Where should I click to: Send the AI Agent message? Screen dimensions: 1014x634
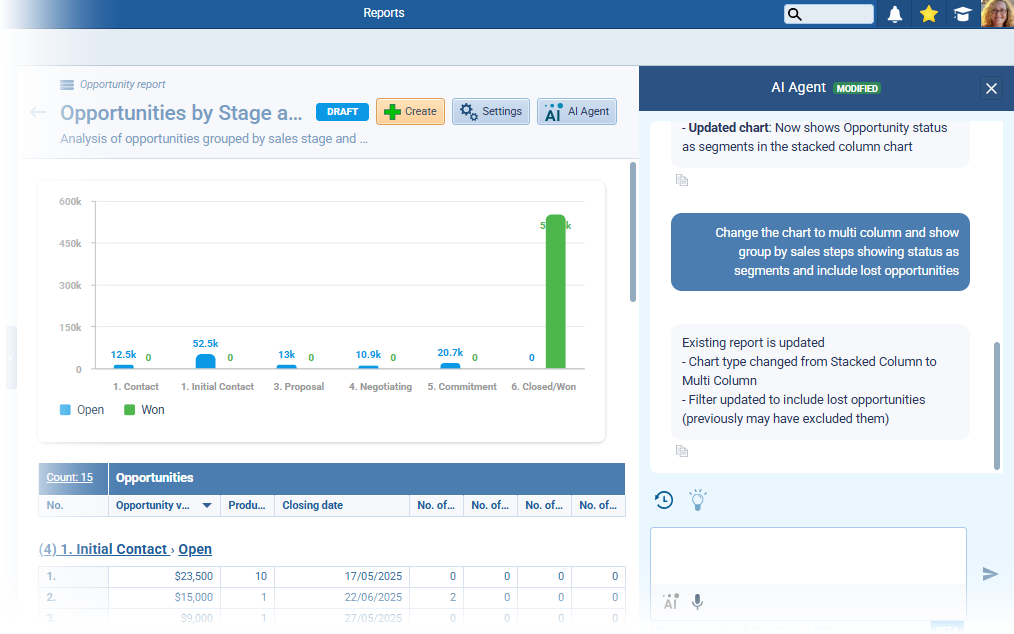990,573
